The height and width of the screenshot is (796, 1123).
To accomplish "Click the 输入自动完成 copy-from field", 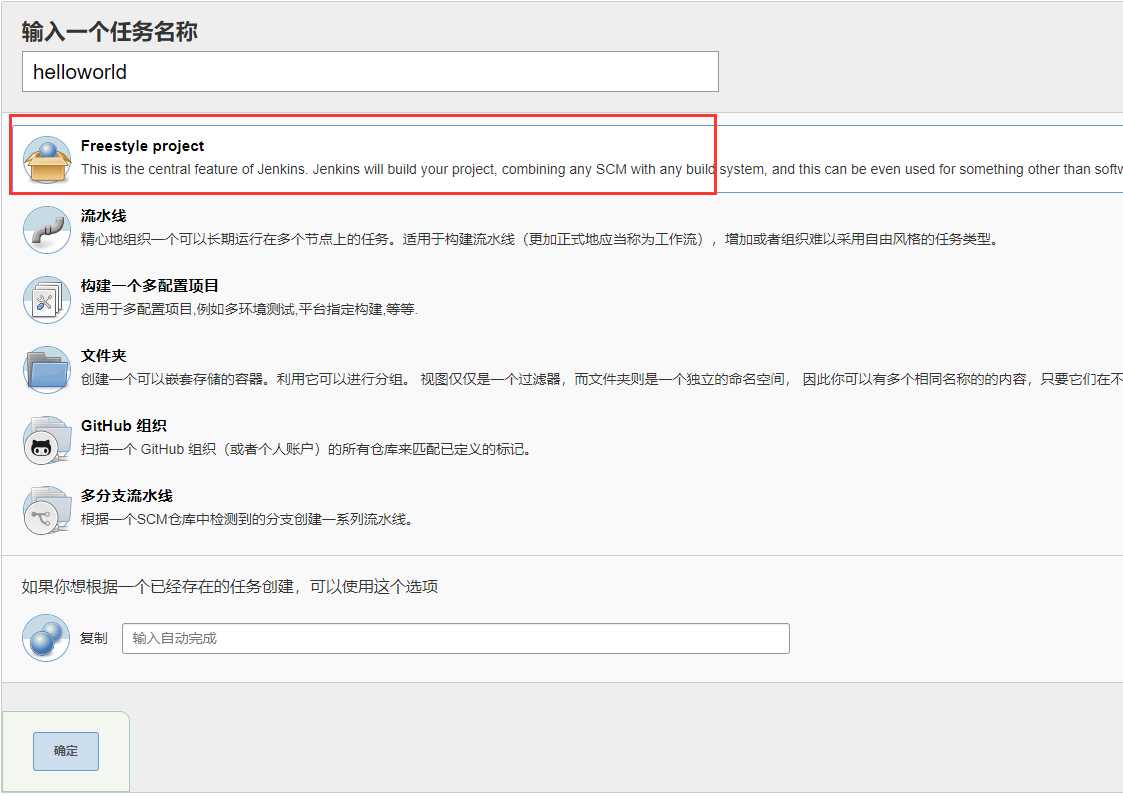I will coord(456,638).
